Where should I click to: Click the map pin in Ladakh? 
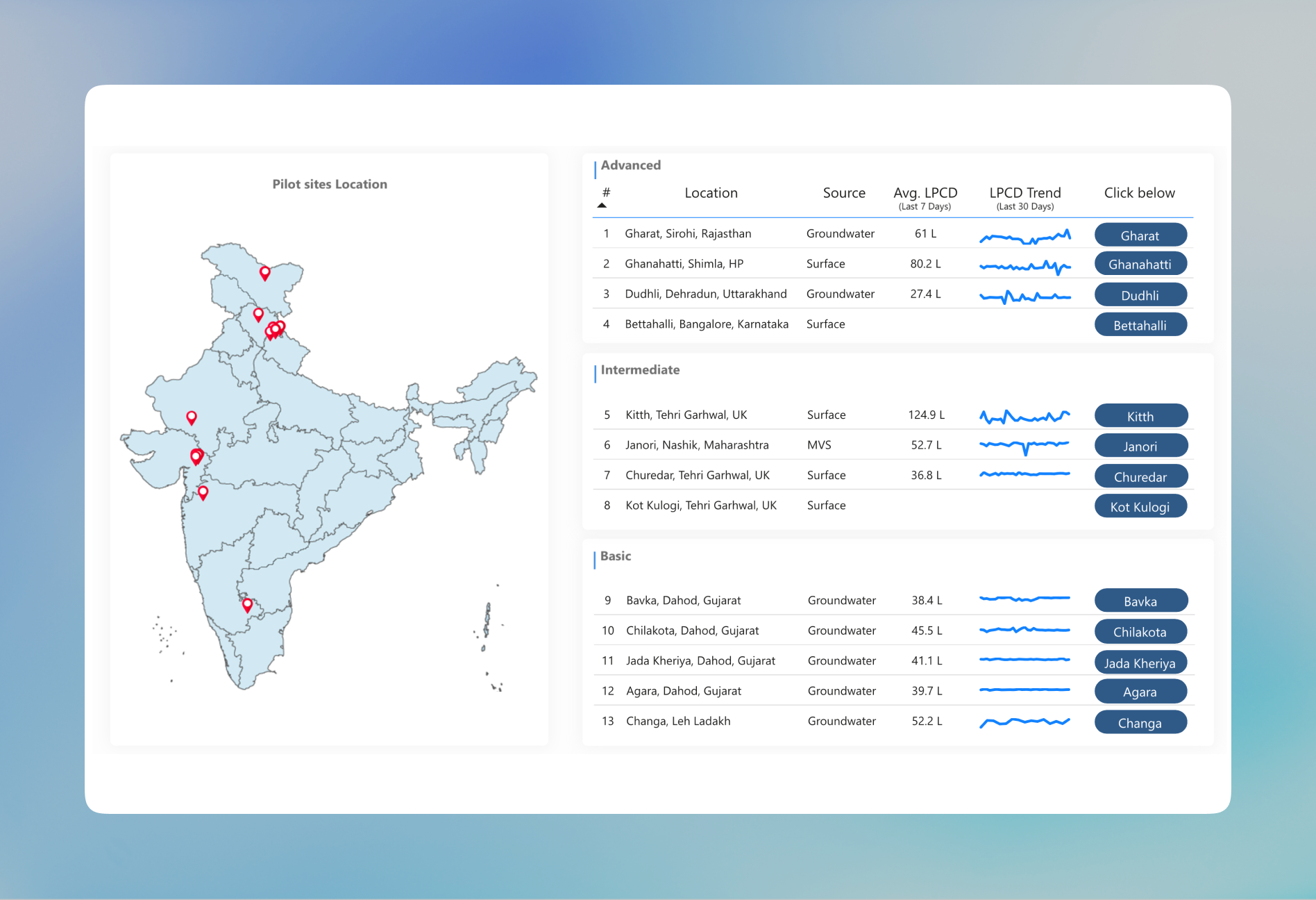264,272
